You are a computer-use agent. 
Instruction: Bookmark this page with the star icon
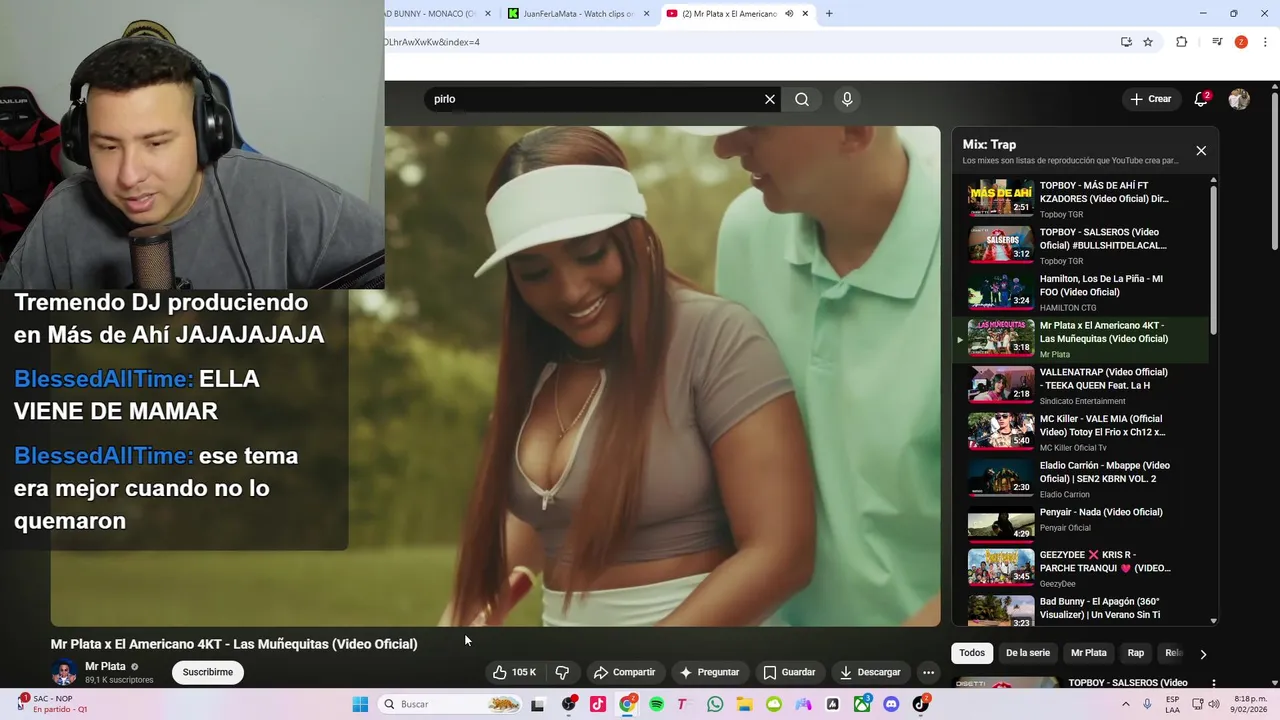coord(1148,42)
